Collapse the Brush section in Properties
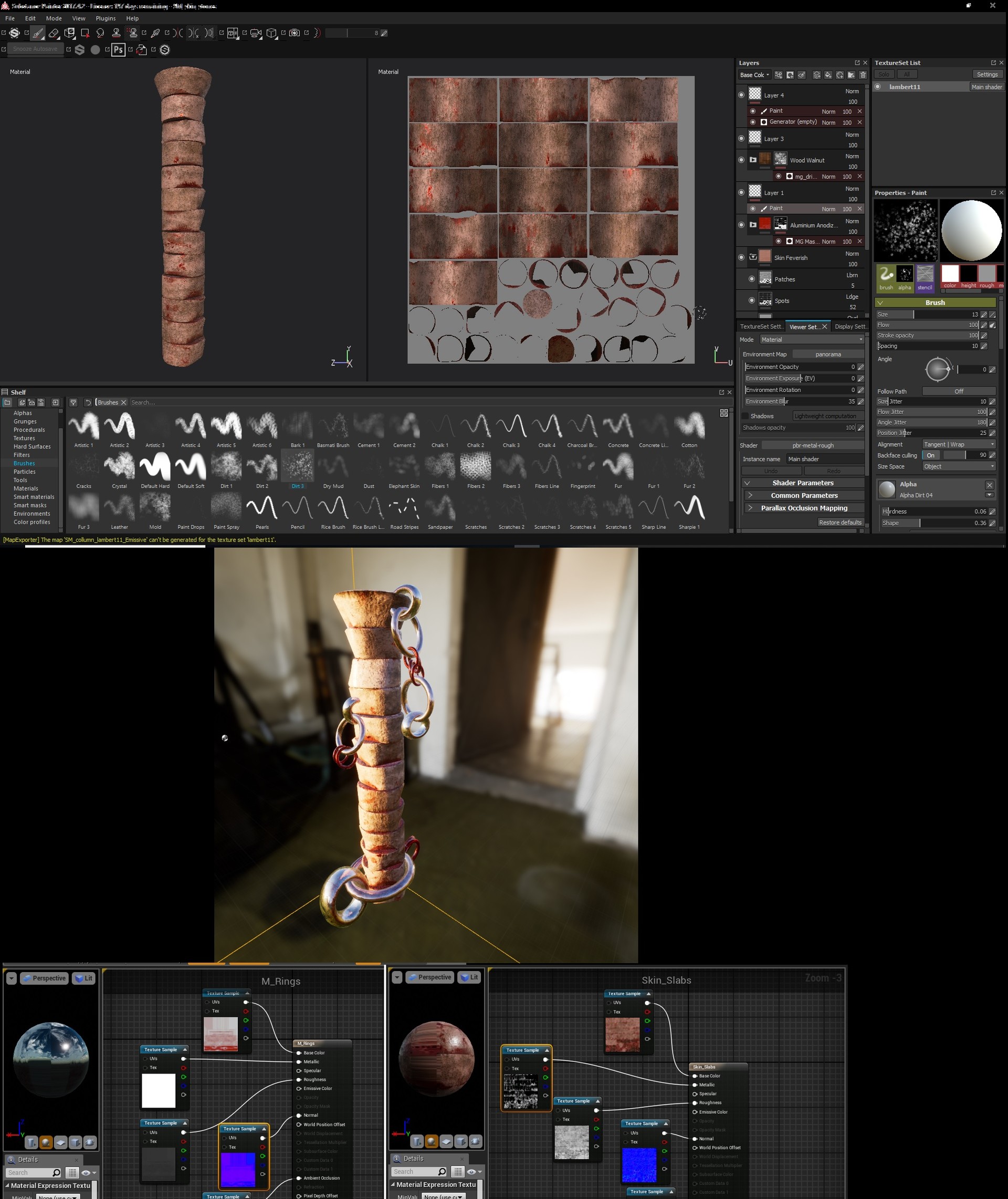 (x=881, y=303)
